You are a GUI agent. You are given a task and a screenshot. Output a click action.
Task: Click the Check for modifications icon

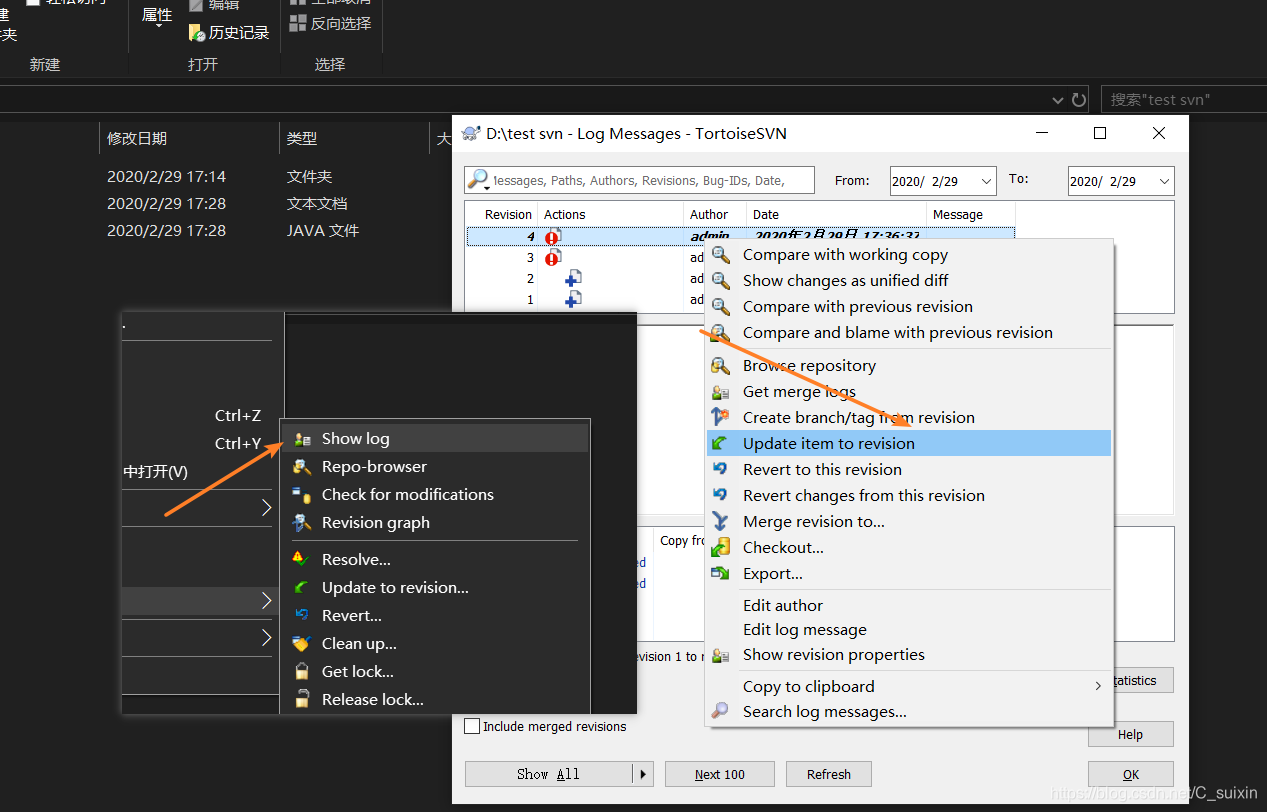(301, 495)
